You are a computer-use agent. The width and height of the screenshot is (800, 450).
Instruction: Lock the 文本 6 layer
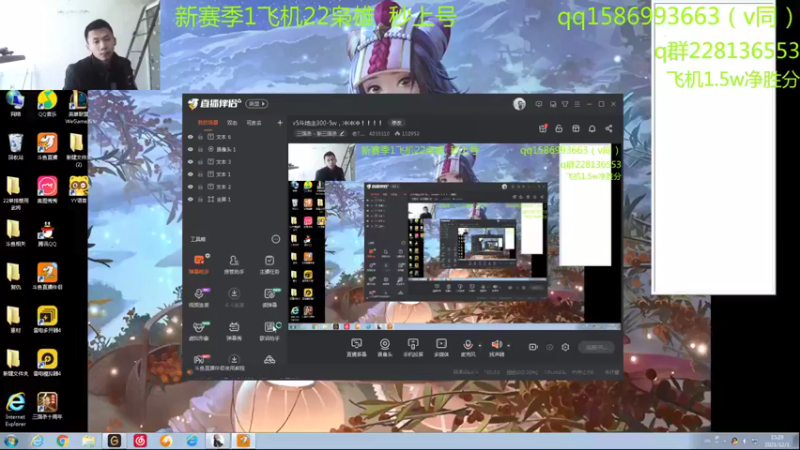pyautogui.click(x=200, y=137)
